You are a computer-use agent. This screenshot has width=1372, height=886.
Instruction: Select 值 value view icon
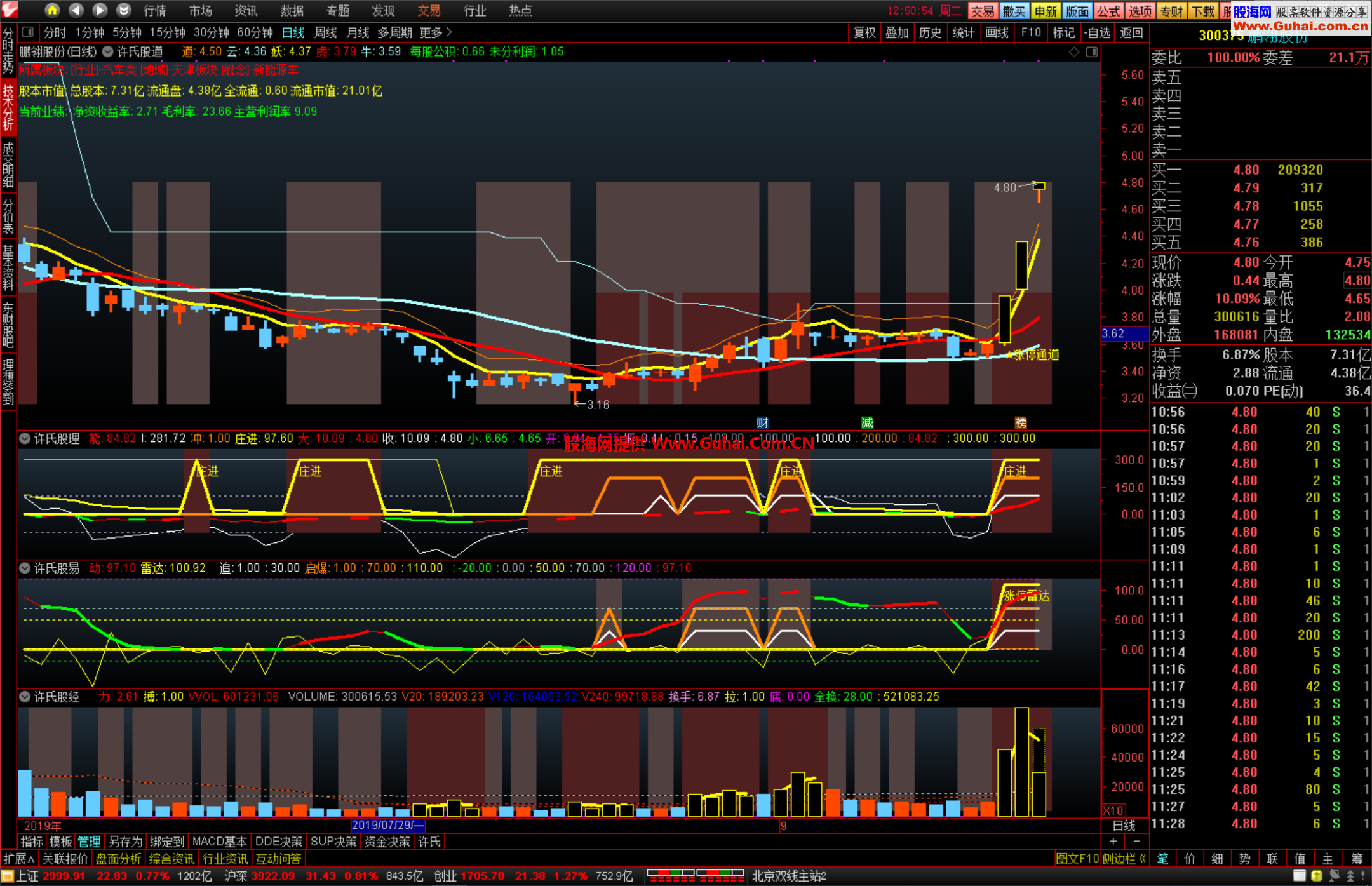pos(1300,859)
